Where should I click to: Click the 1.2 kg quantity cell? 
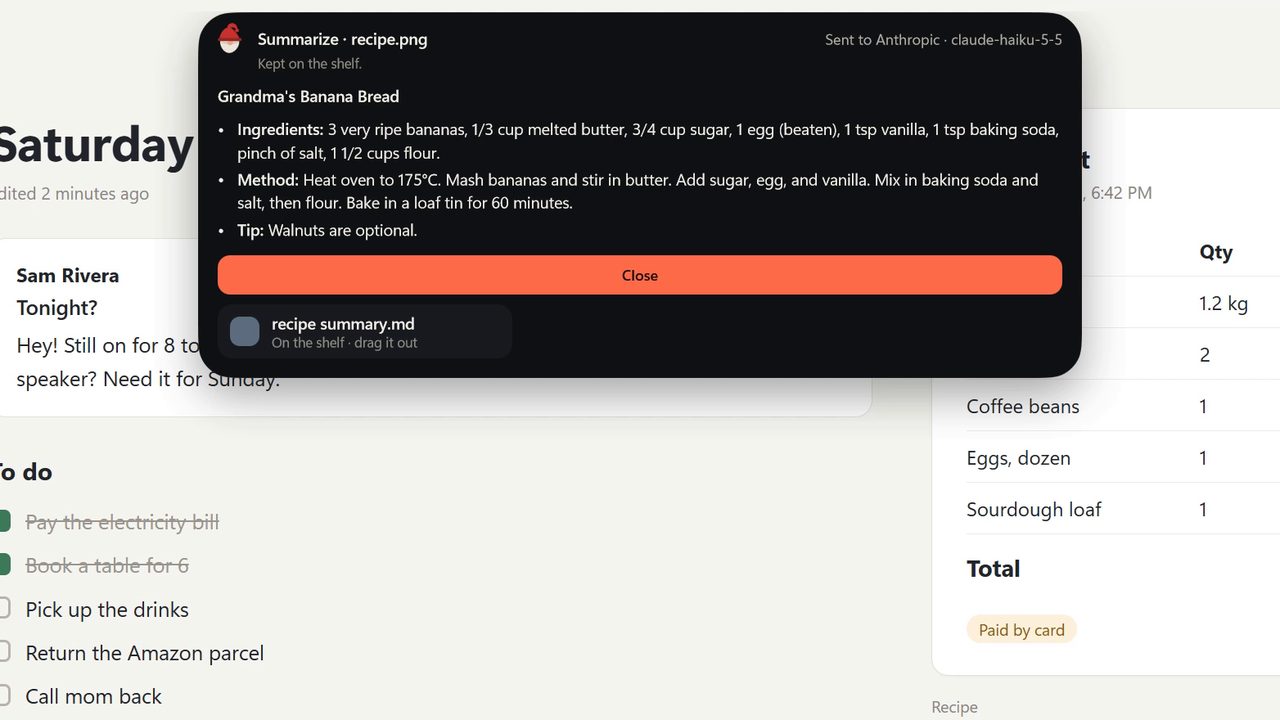click(x=1224, y=303)
